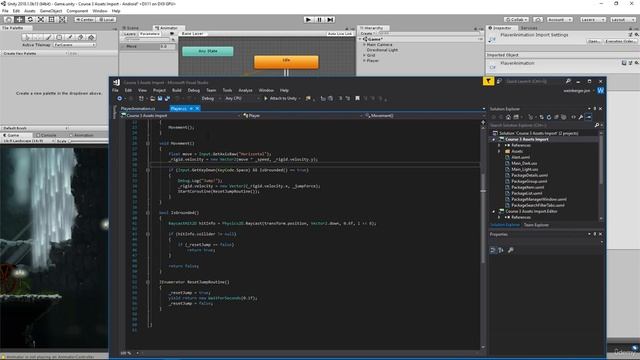Open Unity's Component menu
The height and width of the screenshot is (360, 640).
click(x=77, y=11)
